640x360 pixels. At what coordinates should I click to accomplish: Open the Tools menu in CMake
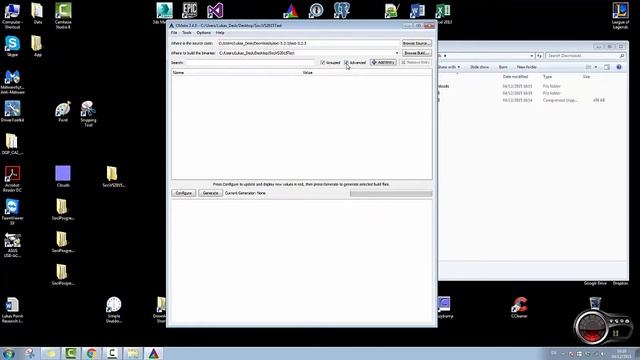pos(187,33)
